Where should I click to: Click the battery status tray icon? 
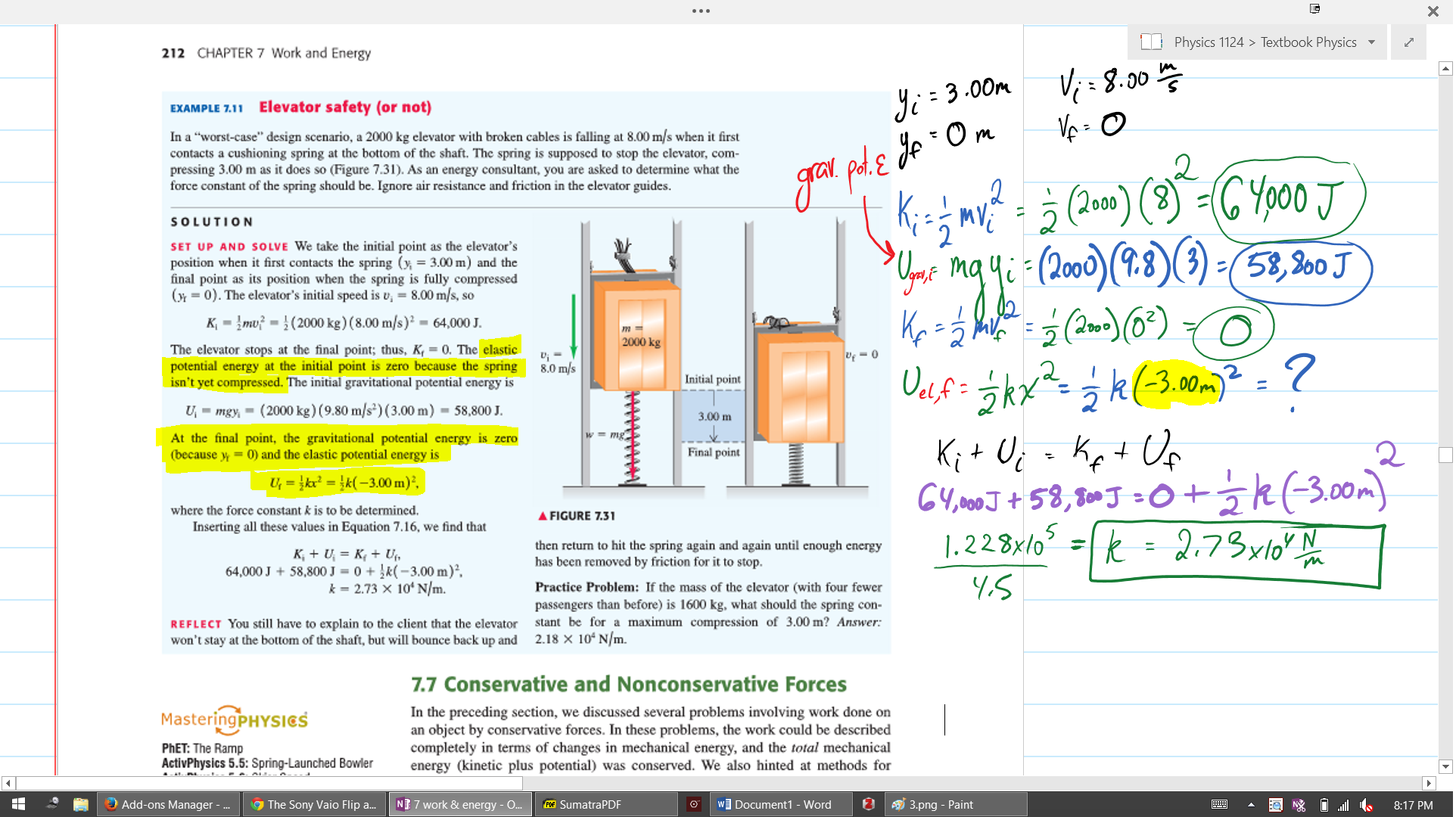[x=1324, y=805]
